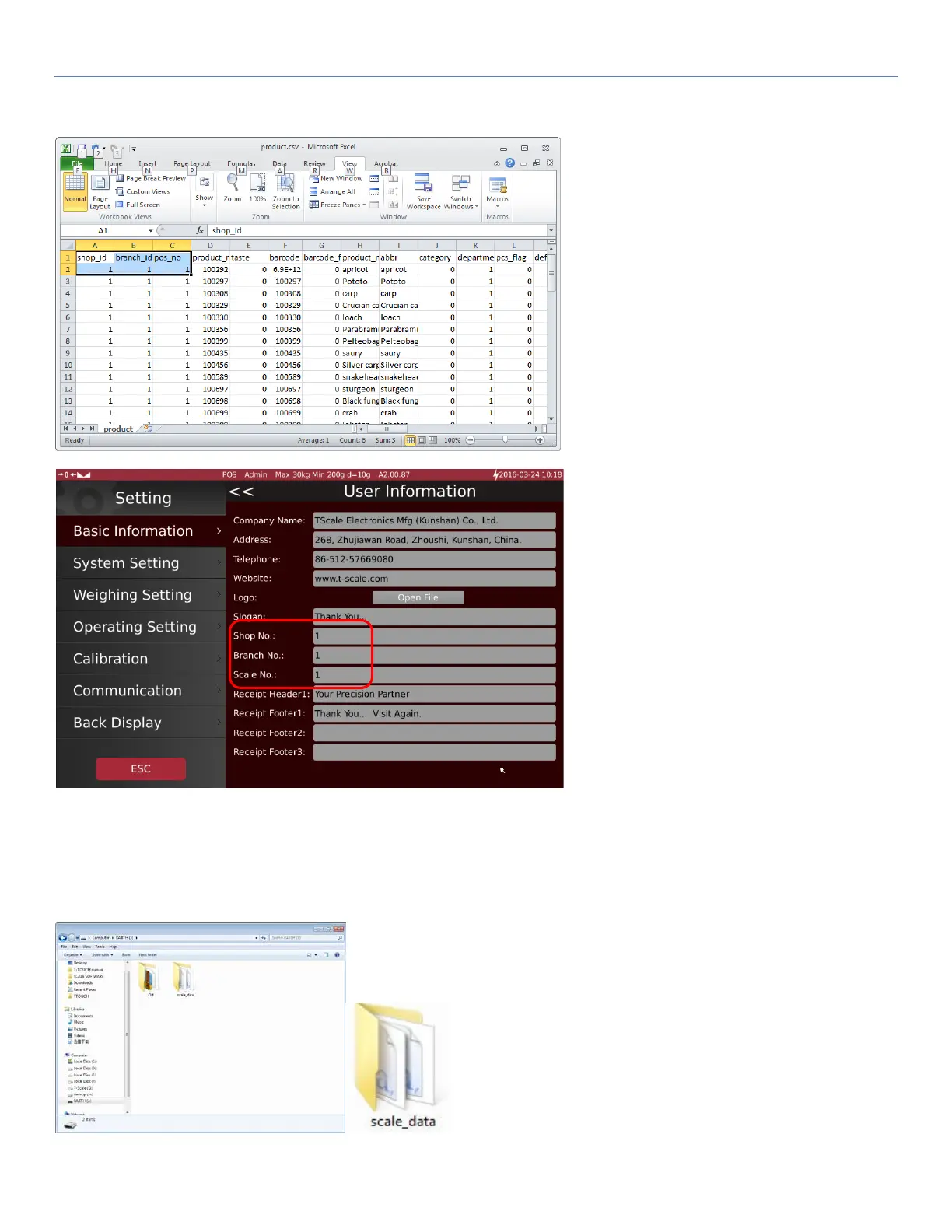Click the Zoom magnifier icon in ribbon
This screenshot has width=952, height=1232.
tap(233, 187)
